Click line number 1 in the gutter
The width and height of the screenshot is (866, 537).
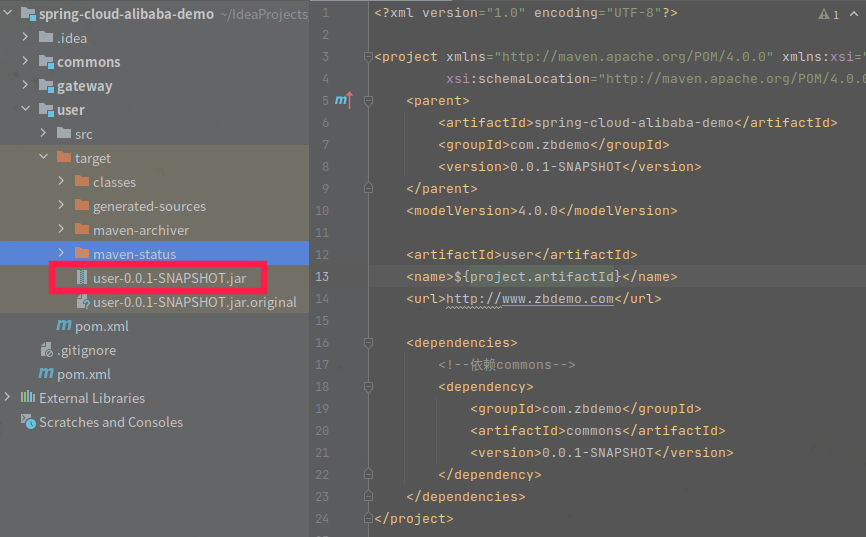[x=325, y=12]
